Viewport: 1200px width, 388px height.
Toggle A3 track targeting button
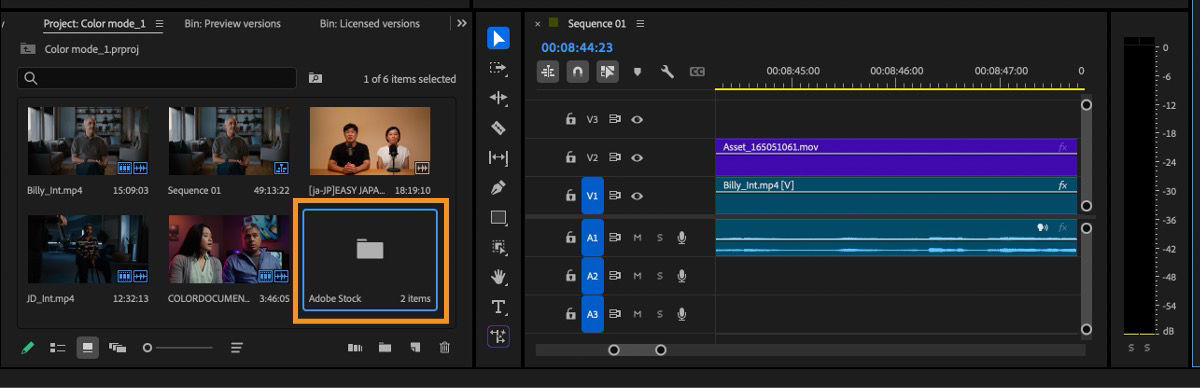(x=592, y=314)
